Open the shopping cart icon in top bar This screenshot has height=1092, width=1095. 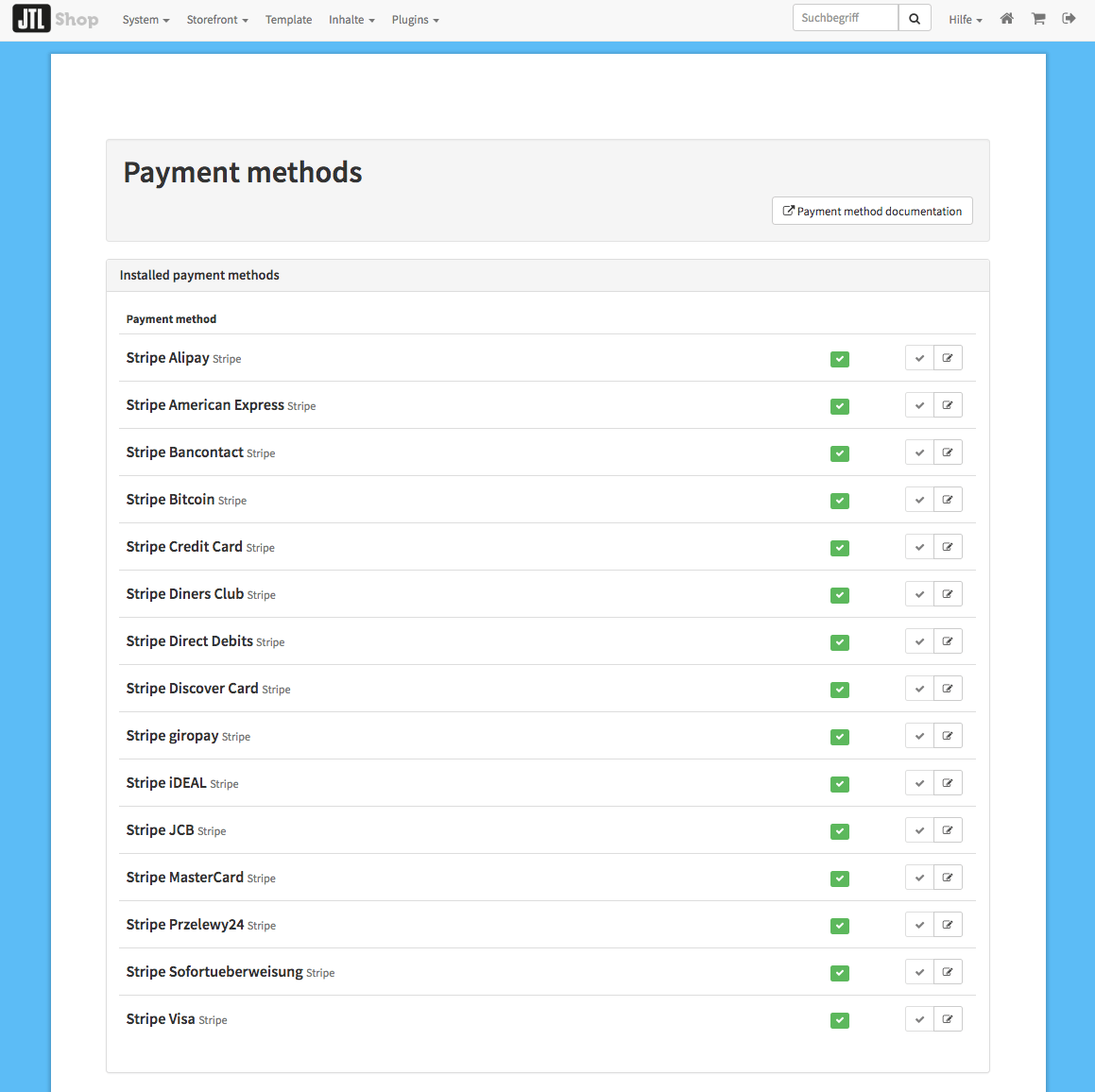click(1038, 19)
